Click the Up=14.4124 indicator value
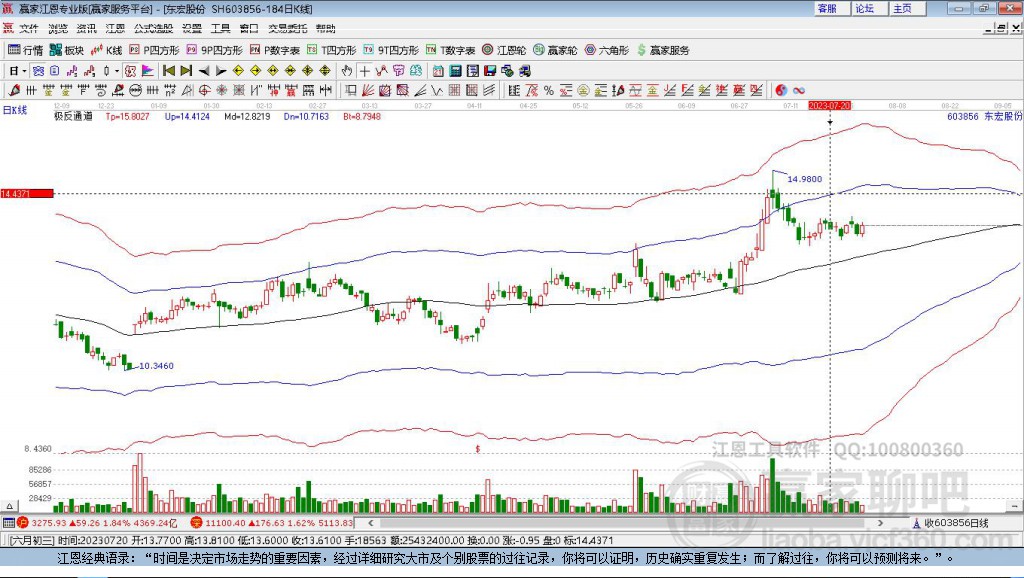The width and height of the screenshot is (1024, 578). pos(187,116)
